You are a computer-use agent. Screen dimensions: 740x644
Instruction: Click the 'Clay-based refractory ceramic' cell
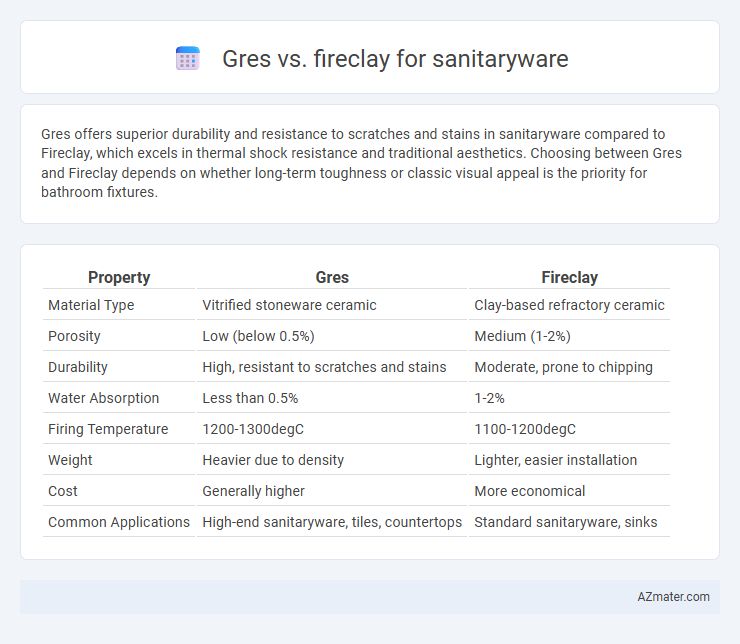click(569, 305)
